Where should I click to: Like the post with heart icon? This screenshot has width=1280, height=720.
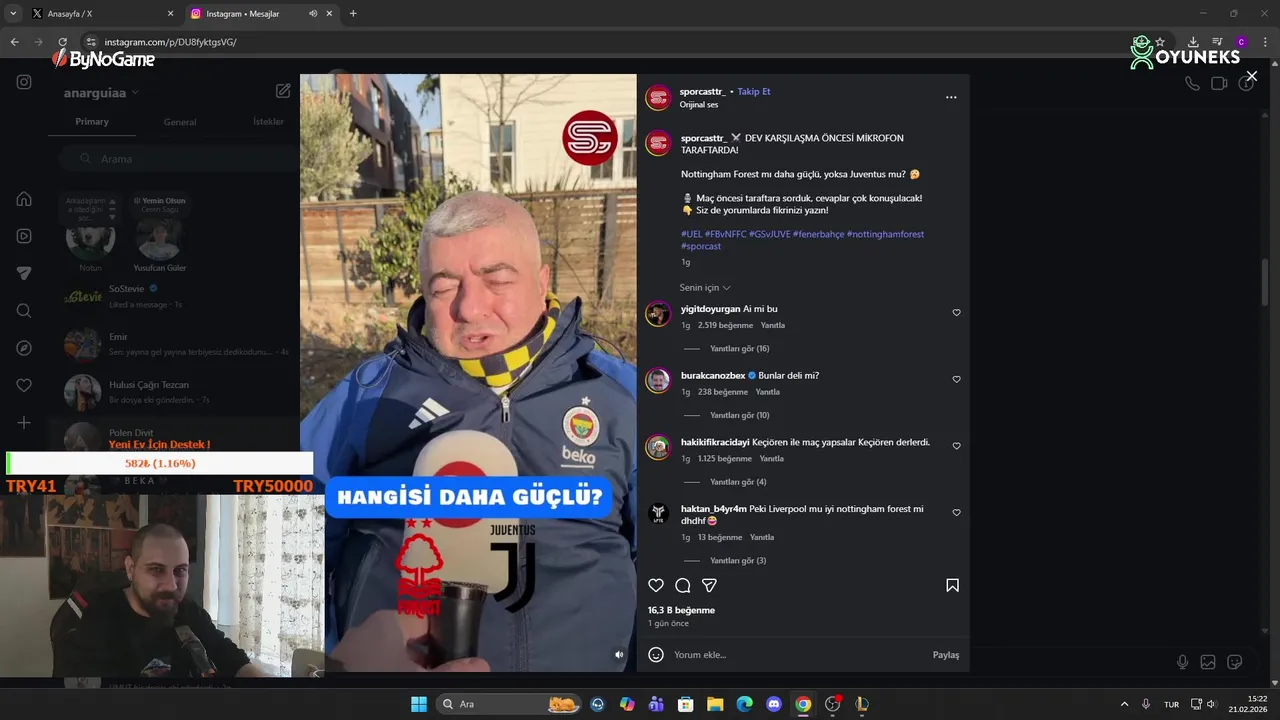pos(656,586)
